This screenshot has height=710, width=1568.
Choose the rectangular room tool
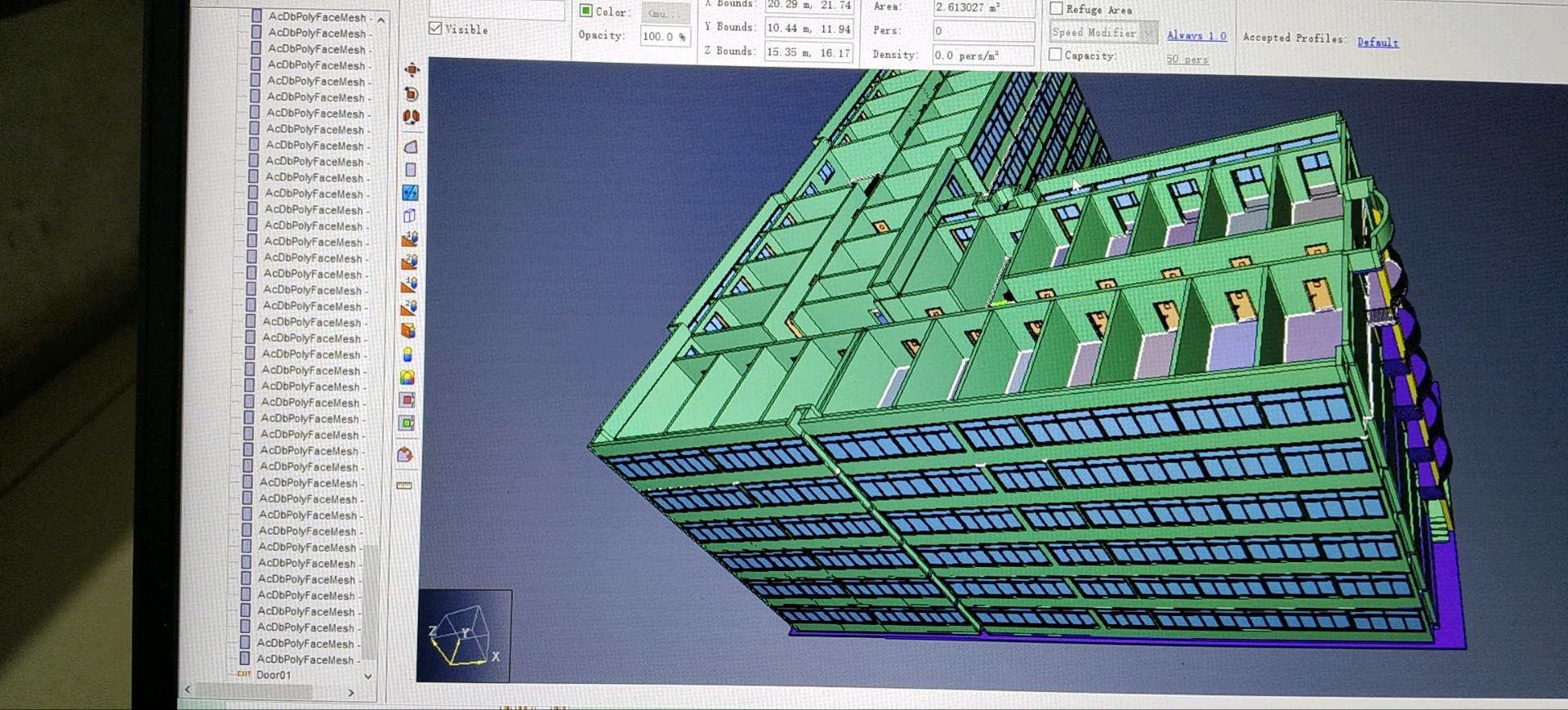pos(411,170)
